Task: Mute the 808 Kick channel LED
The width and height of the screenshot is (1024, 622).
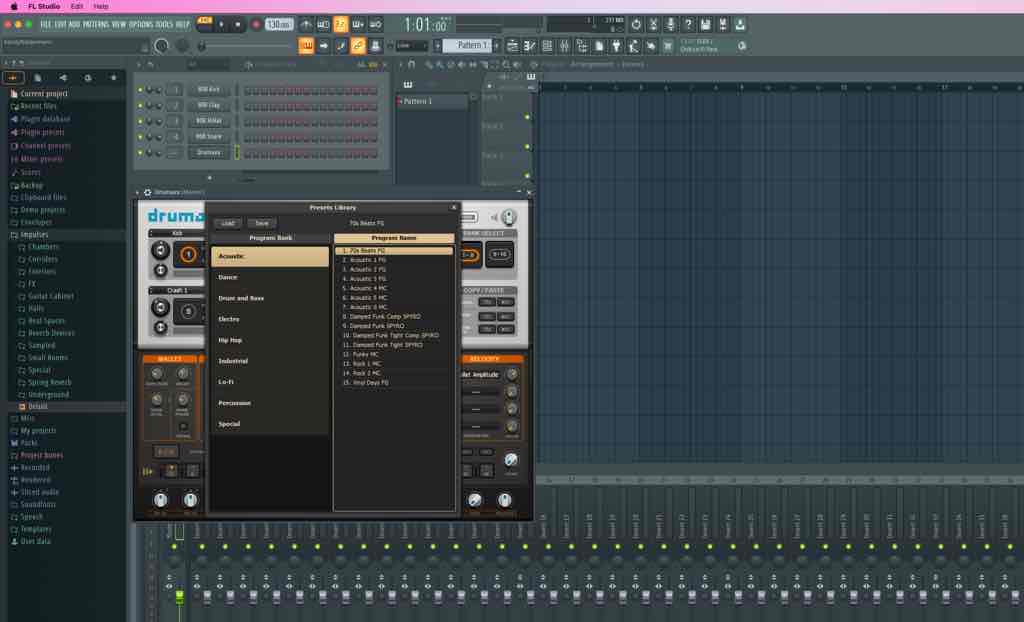Action: coord(140,90)
